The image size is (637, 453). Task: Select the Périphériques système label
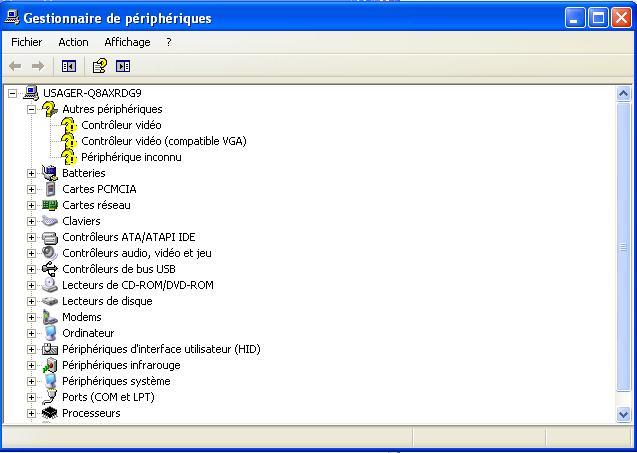coord(116,381)
